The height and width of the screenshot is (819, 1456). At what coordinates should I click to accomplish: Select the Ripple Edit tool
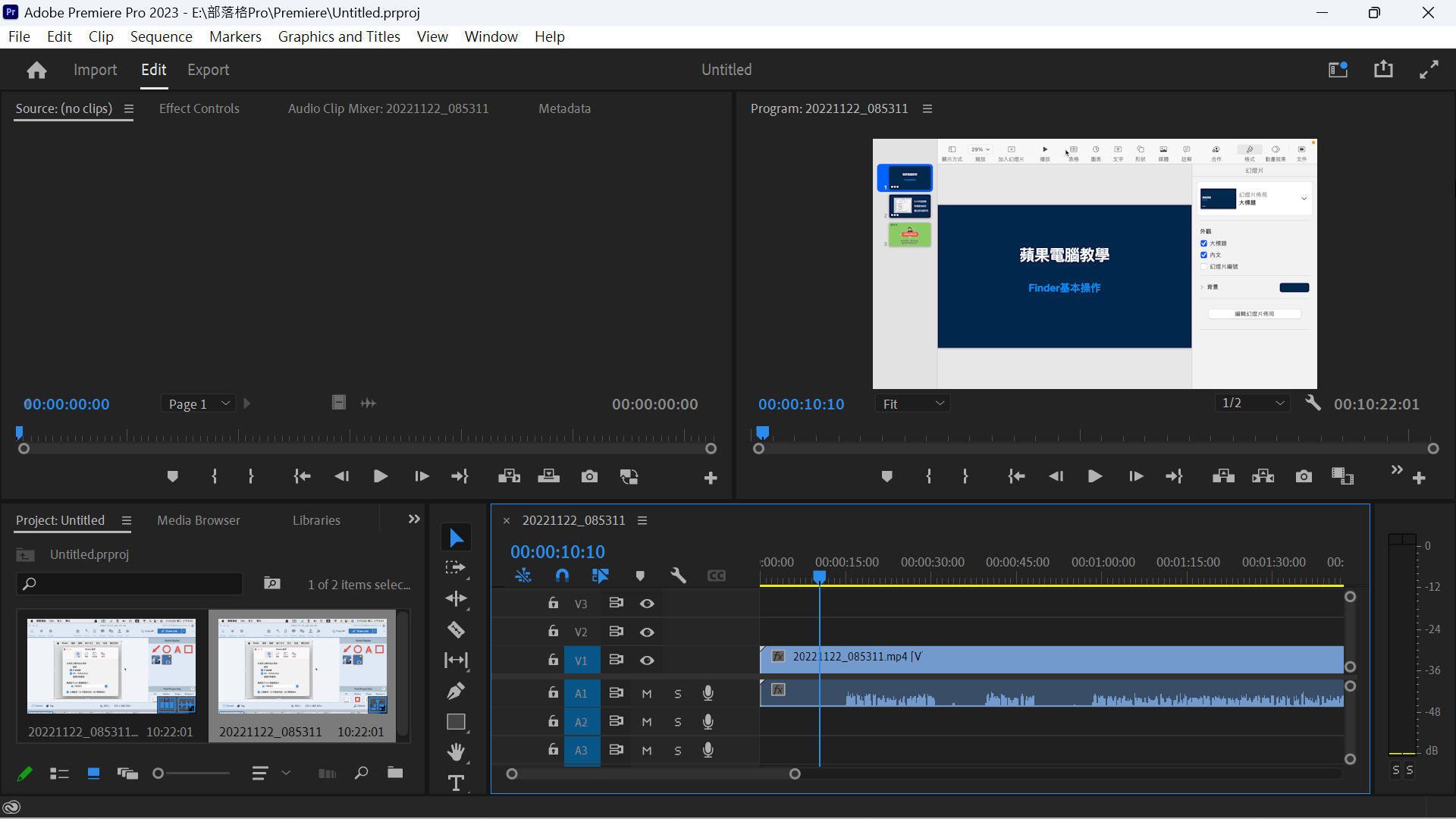(x=456, y=599)
